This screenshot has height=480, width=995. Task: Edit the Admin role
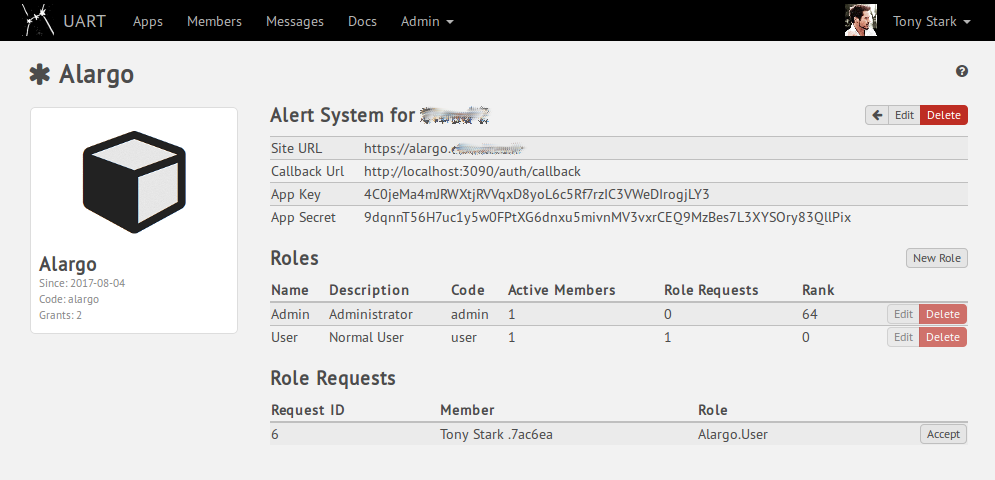coord(903,314)
